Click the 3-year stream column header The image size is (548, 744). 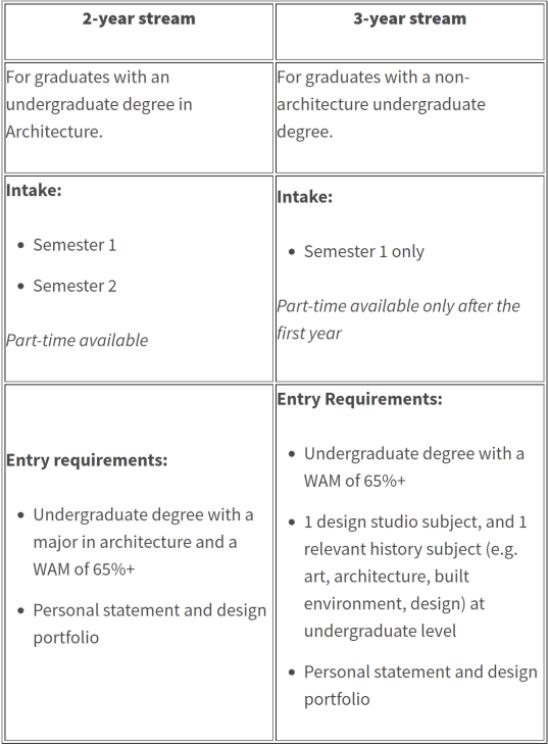point(409,19)
